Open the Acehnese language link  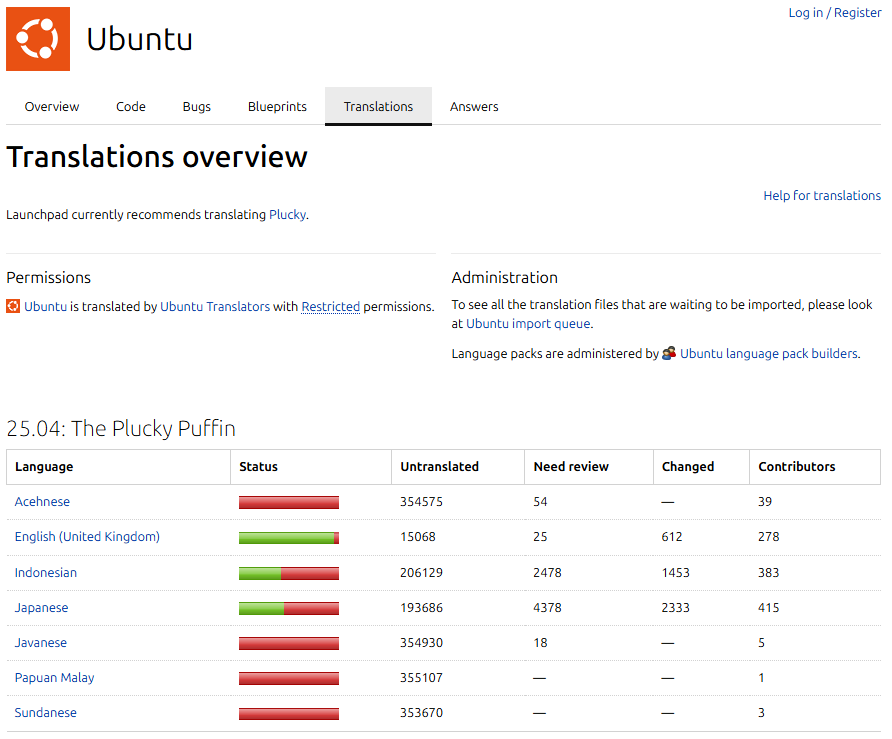(x=42, y=502)
